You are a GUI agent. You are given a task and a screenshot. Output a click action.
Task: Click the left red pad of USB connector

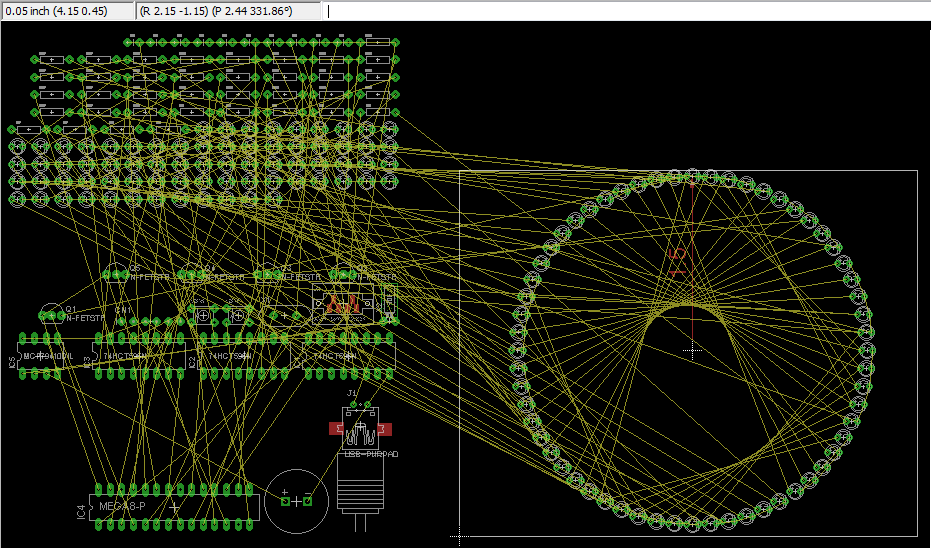point(335,429)
